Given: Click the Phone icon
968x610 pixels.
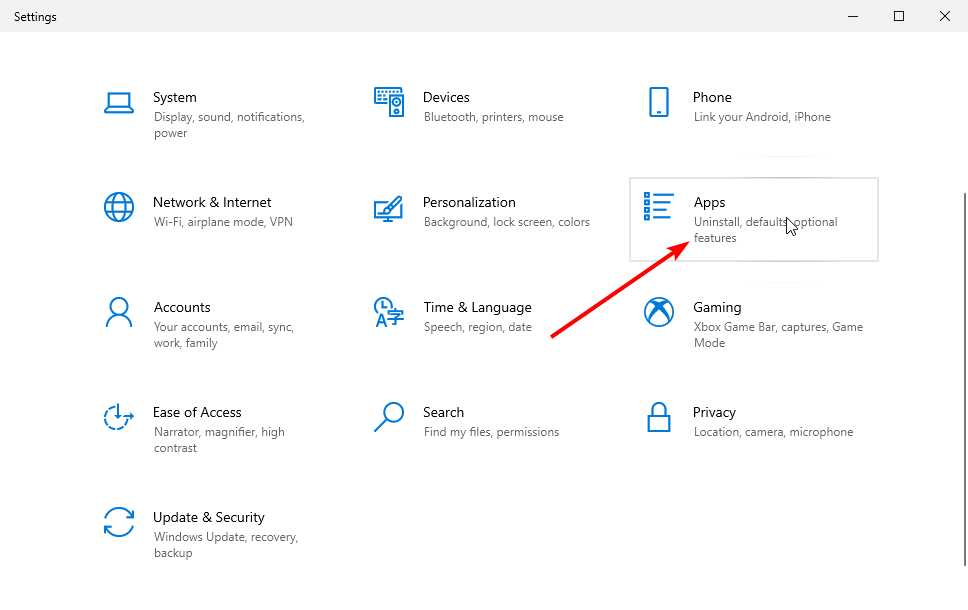Looking at the screenshot, I should click(659, 102).
